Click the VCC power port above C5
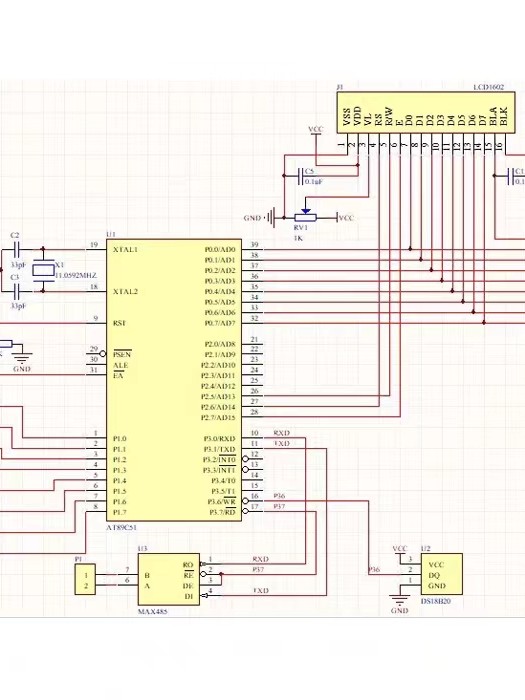This screenshot has height=700, width=525. coord(316,130)
